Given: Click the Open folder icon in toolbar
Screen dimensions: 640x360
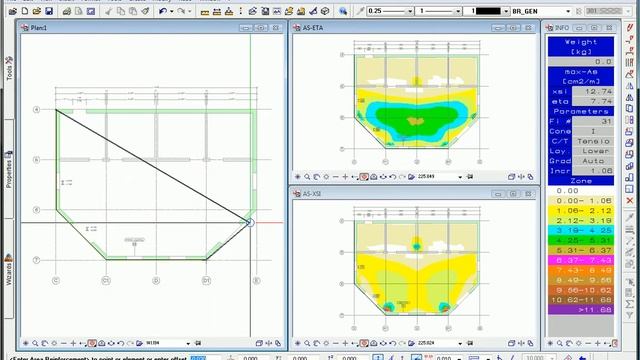Looking at the screenshot, I should [37, 11].
